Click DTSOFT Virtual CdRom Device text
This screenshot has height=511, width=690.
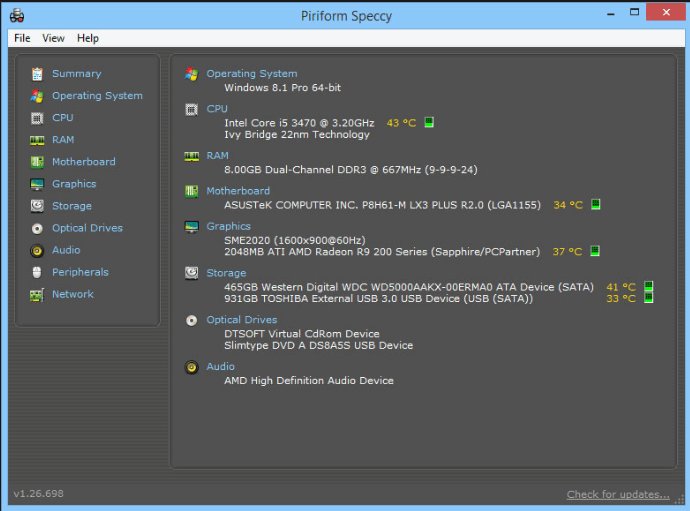coord(302,334)
